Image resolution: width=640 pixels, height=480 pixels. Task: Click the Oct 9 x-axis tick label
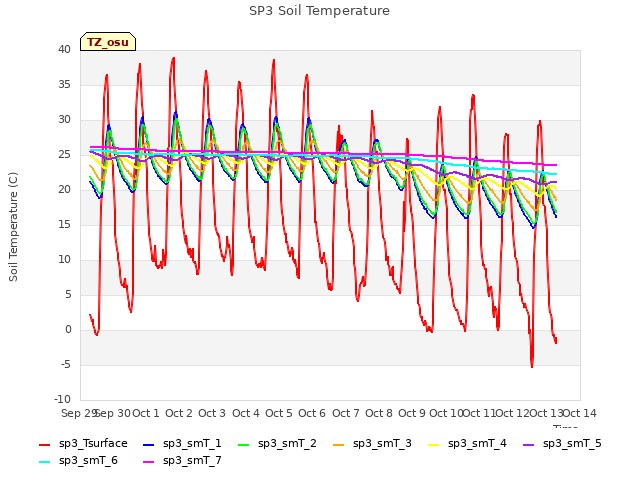click(x=412, y=413)
